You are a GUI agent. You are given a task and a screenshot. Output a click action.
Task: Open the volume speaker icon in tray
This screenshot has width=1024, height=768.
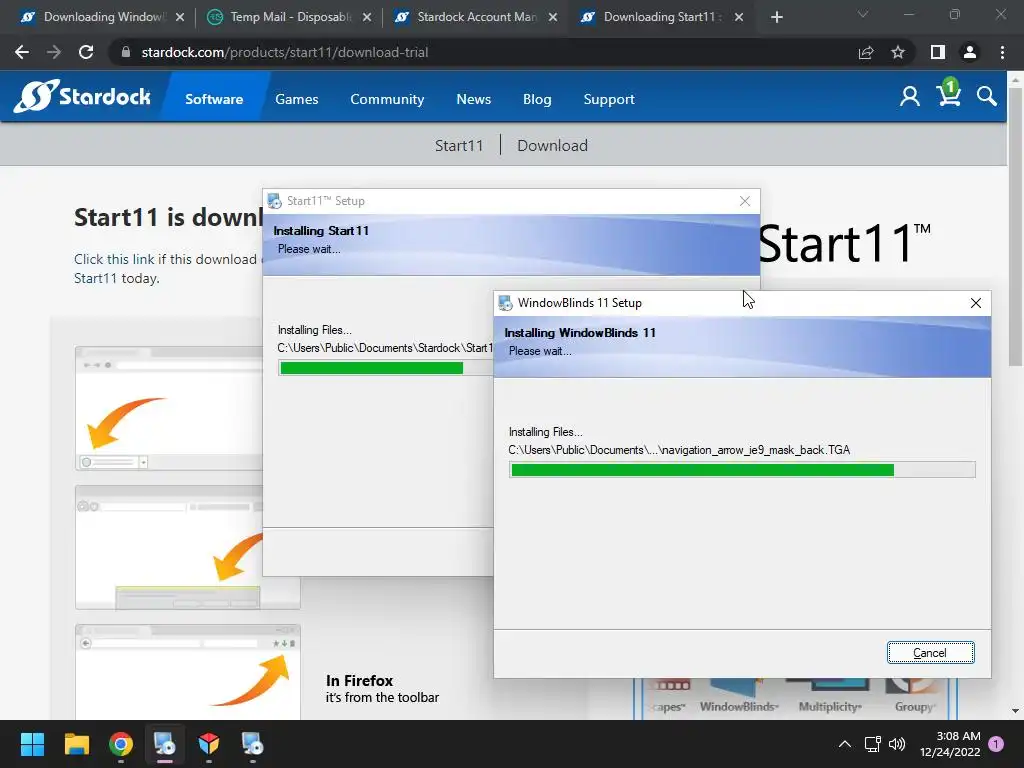pos(897,744)
